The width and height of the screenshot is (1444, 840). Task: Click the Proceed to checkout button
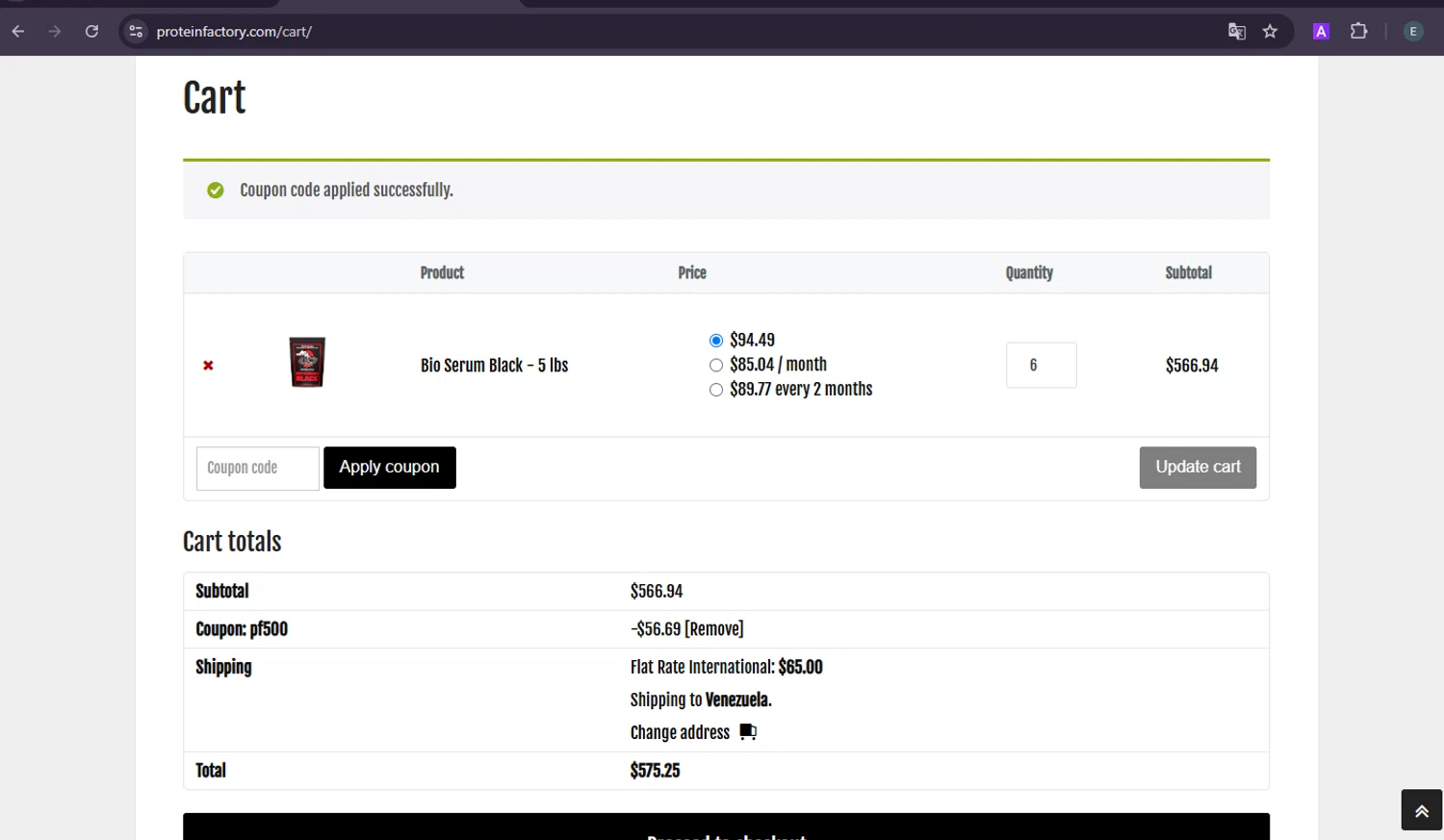726,827
